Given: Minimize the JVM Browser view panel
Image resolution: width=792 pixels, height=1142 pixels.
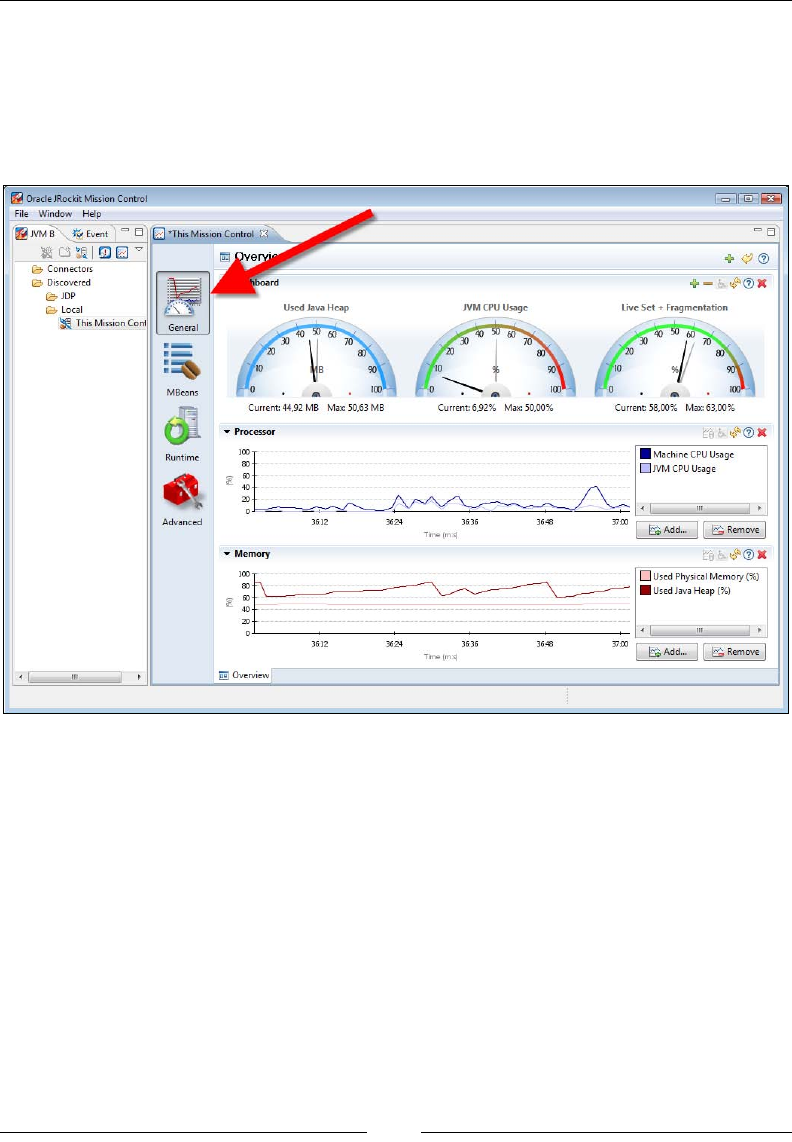Looking at the screenshot, I should (125, 231).
